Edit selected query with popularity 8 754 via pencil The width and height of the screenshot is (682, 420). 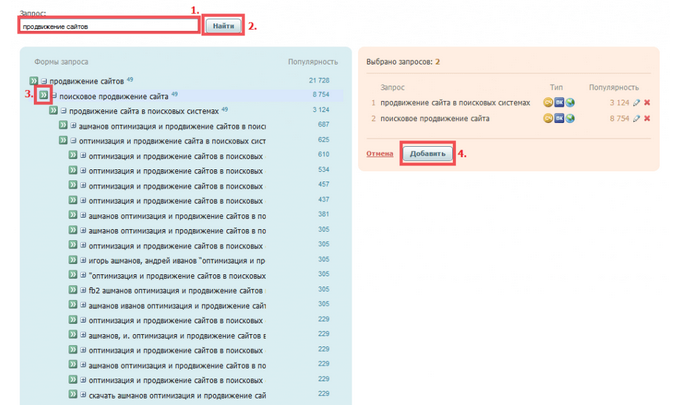click(636, 118)
